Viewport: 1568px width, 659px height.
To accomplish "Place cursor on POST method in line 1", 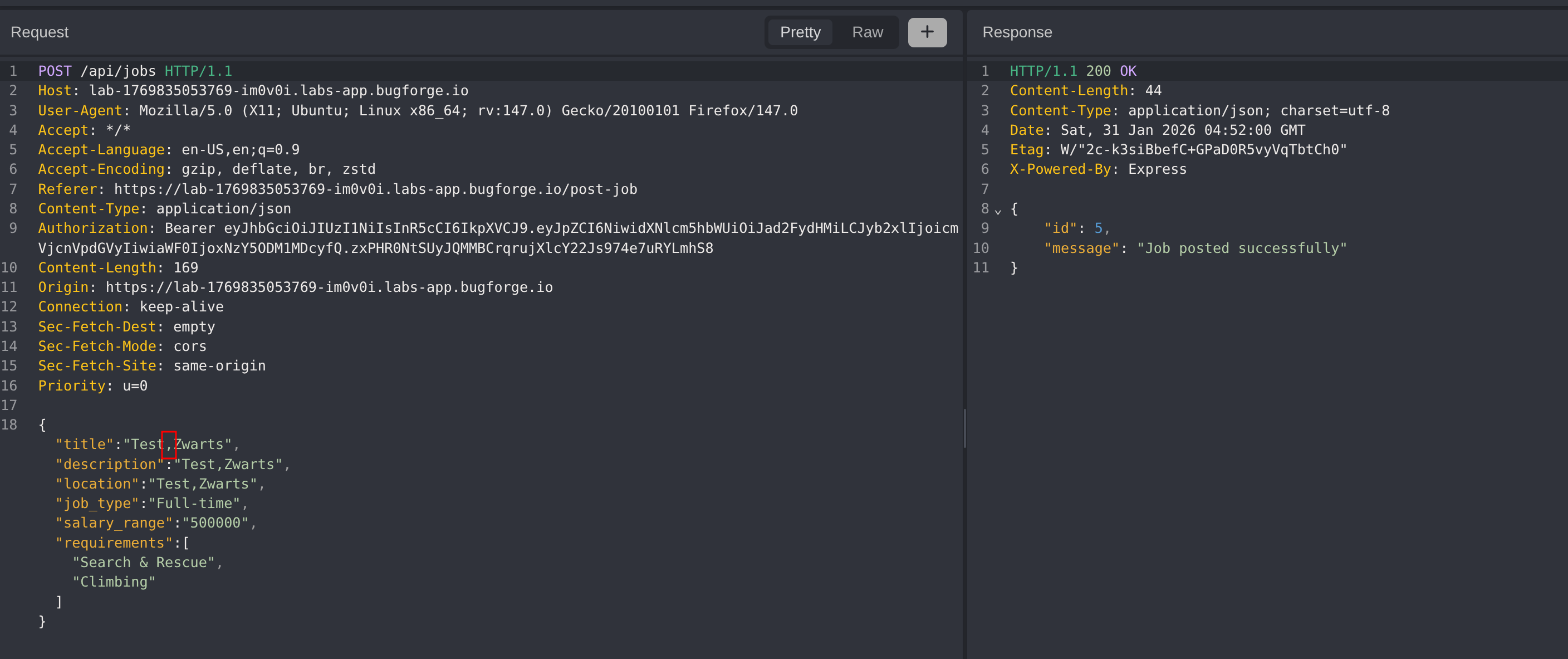I will pyautogui.click(x=55, y=71).
